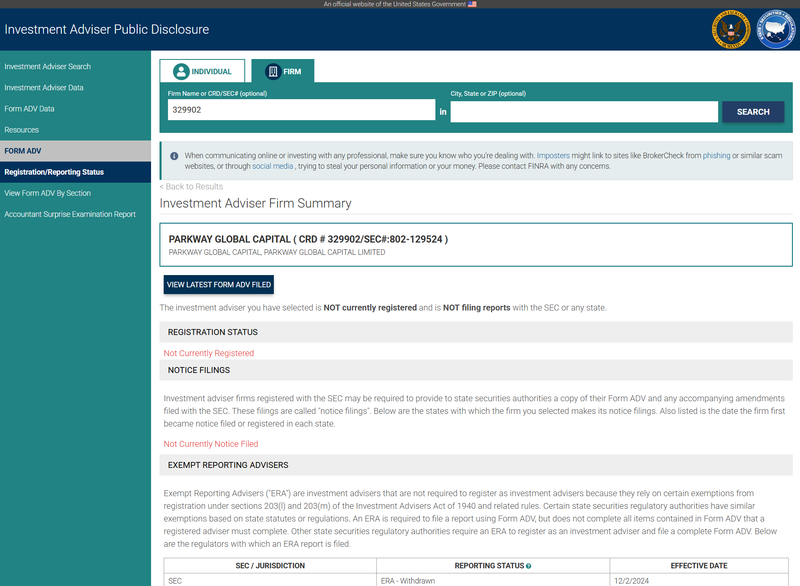Go Back to Results
This screenshot has height=586, width=800.
[191, 187]
